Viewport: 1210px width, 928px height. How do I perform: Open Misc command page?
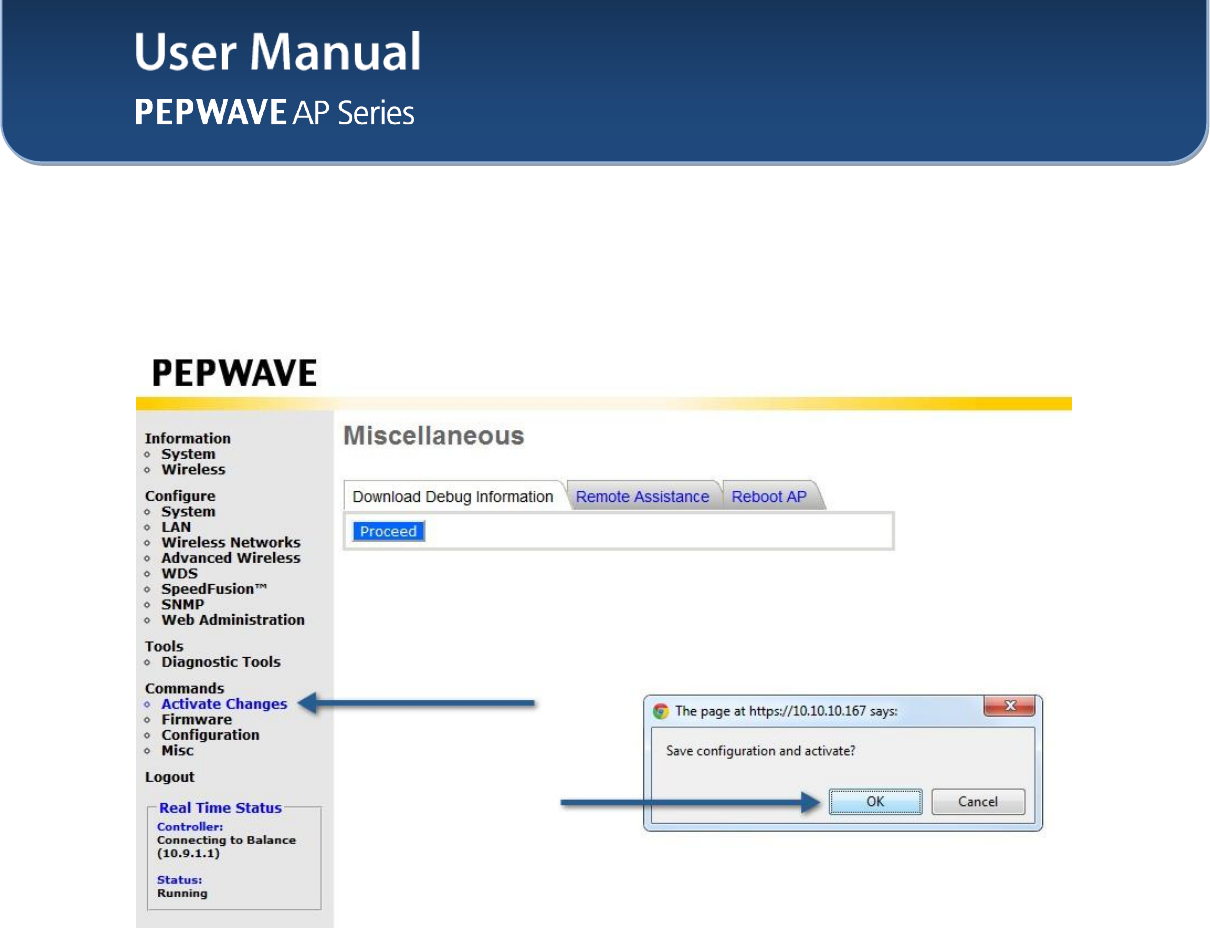tap(177, 750)
